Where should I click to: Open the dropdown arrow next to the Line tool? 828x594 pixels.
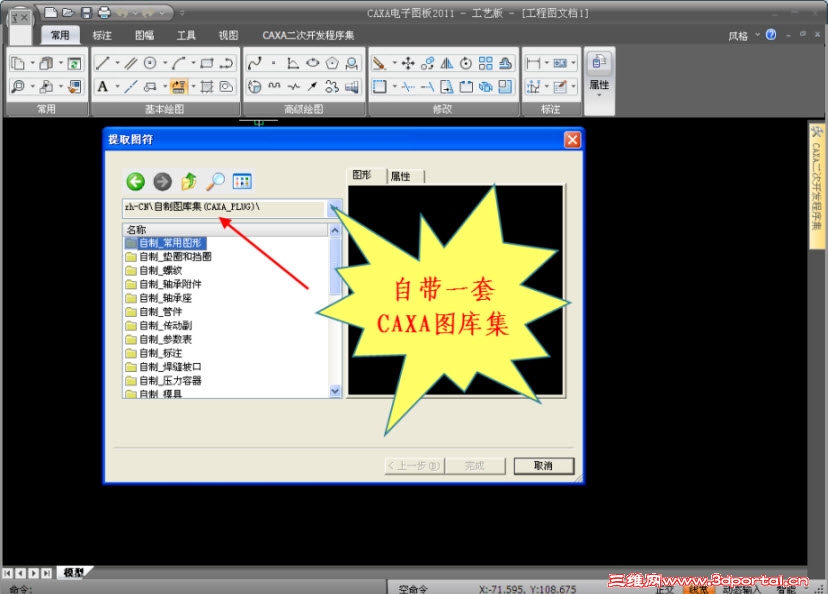(117, 63)
